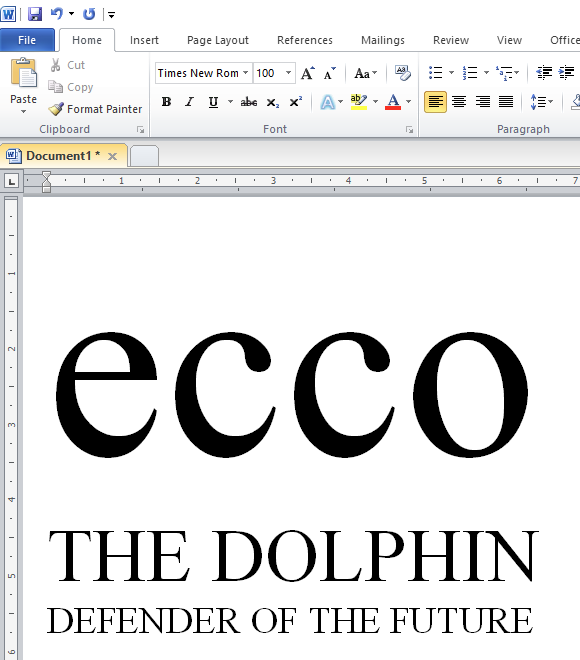Grow the font size

(308, 73)
